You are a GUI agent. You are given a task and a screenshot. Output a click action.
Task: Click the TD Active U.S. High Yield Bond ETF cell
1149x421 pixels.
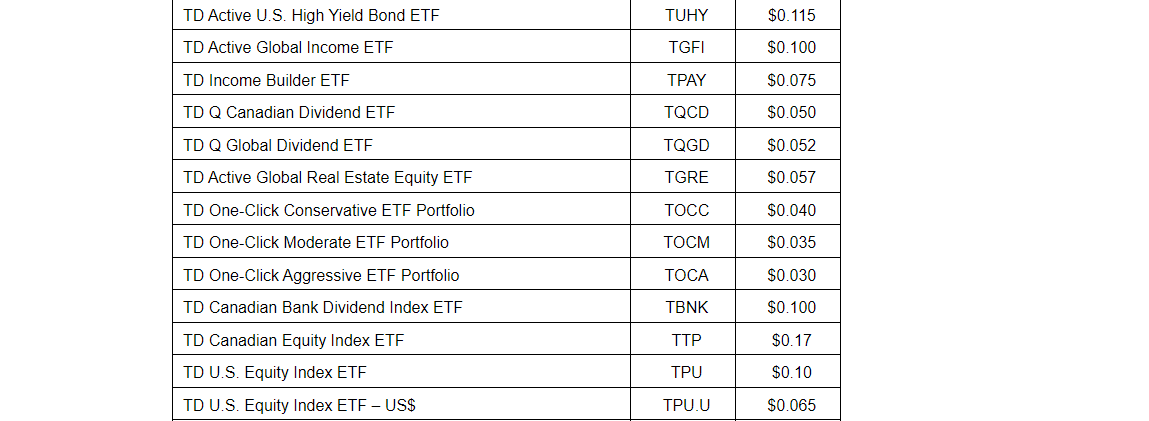tap(311, 15)
